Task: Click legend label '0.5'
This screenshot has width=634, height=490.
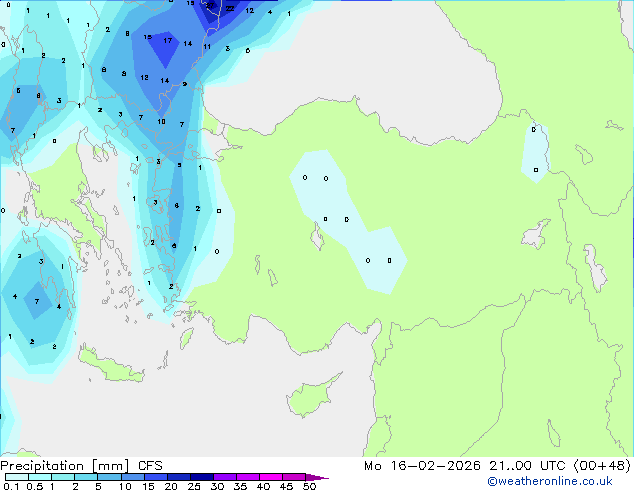Action: click(35, 486)
